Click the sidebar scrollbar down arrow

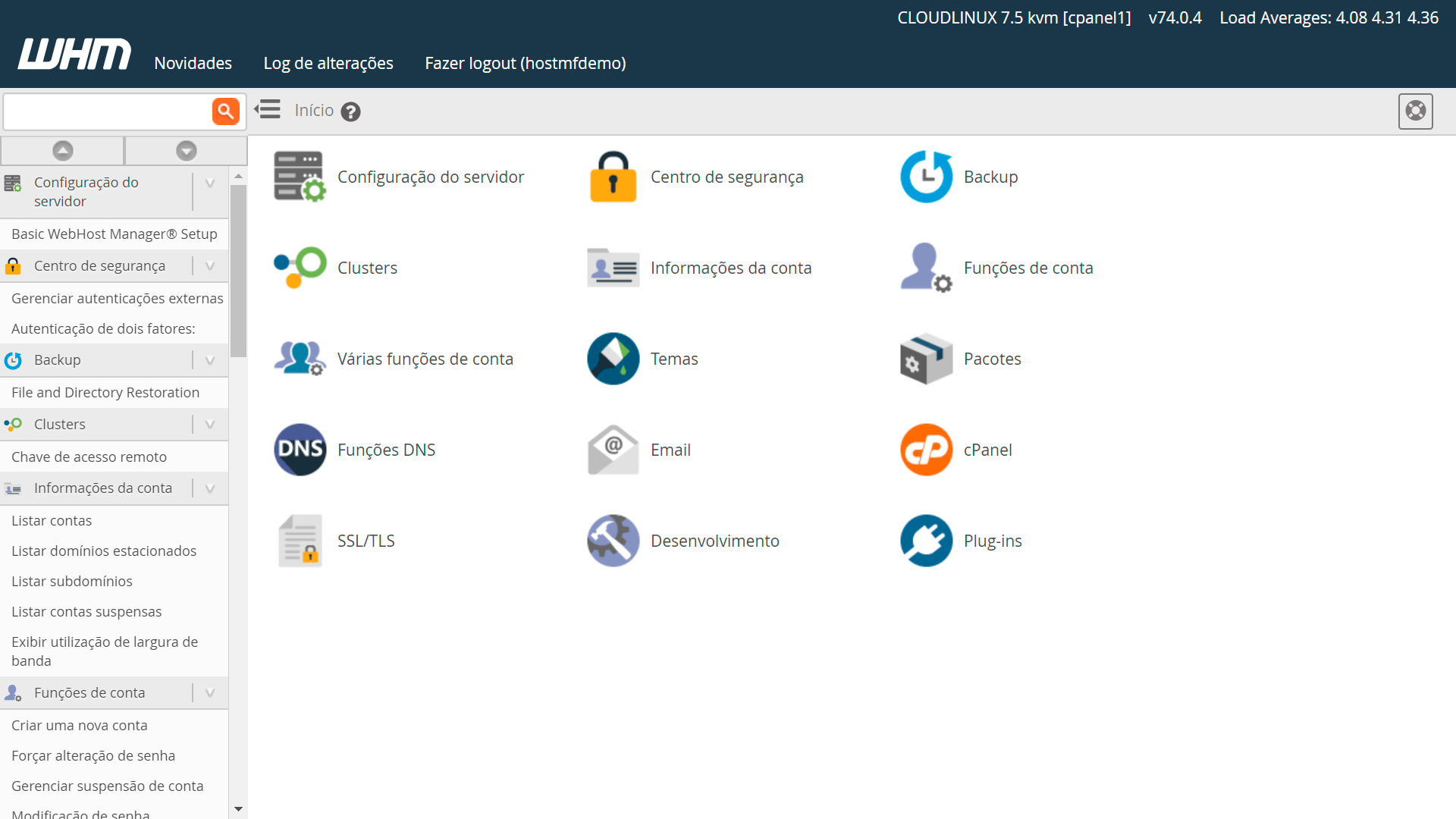(238, 809)
